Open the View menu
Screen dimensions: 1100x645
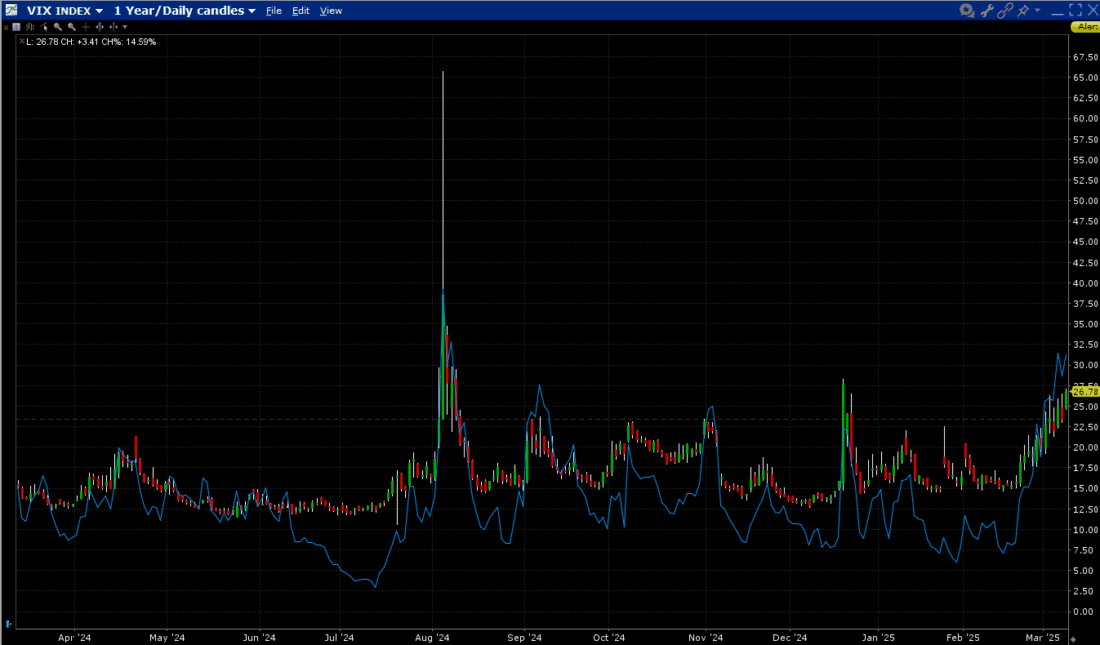click(x=331, y=11)
